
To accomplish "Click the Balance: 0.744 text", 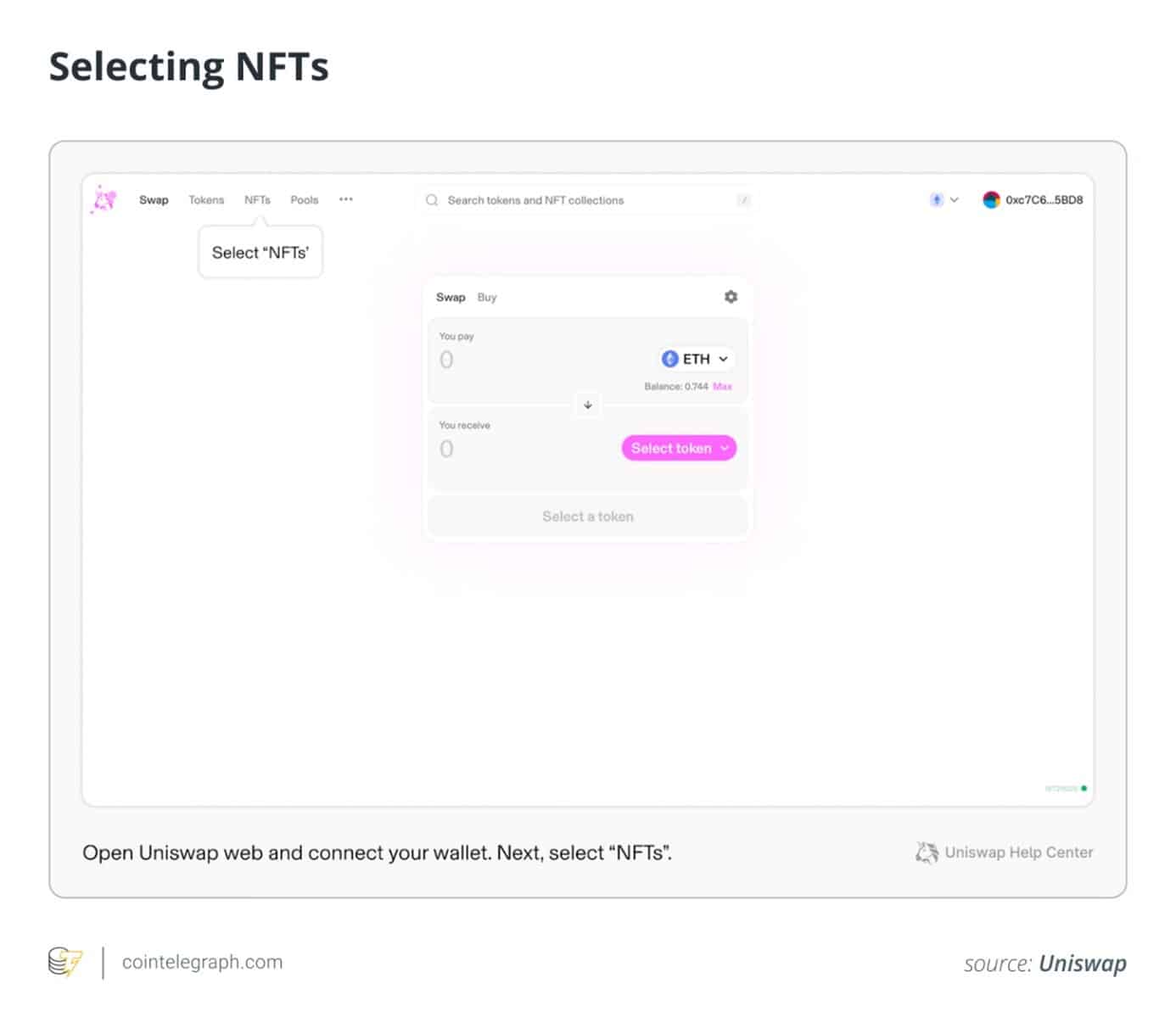I will (x=675, y=387).
